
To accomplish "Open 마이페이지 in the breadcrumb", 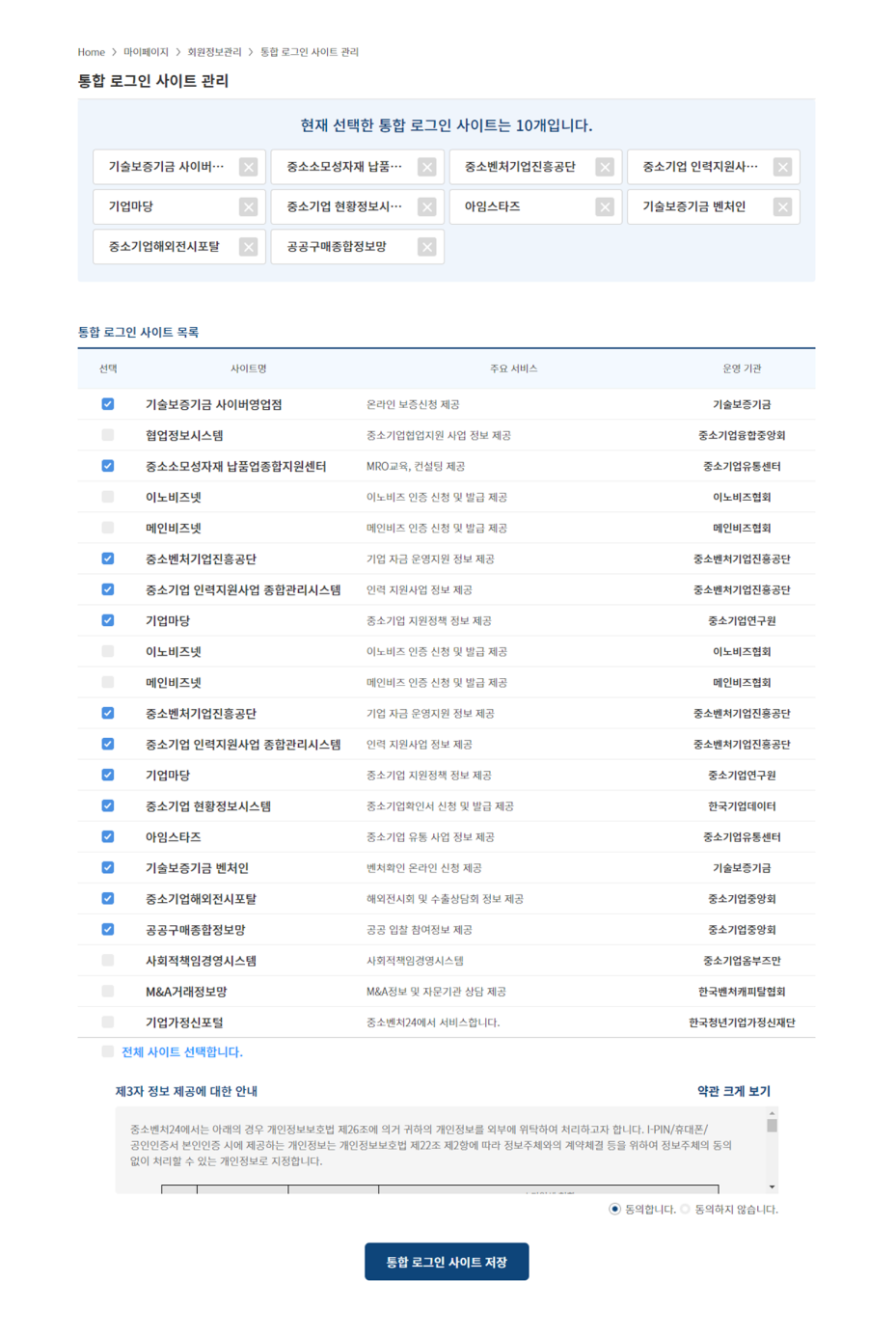I will (x=146, y=52).
